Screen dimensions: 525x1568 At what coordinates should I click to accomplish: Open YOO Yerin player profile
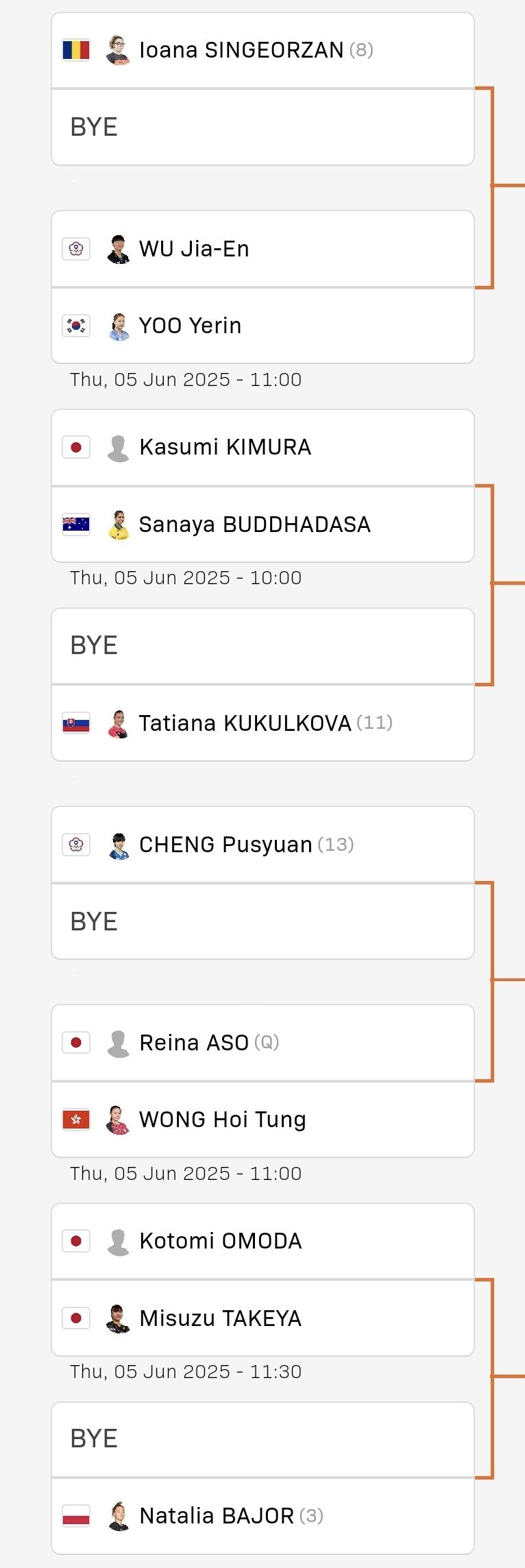(x=190, y=326)
